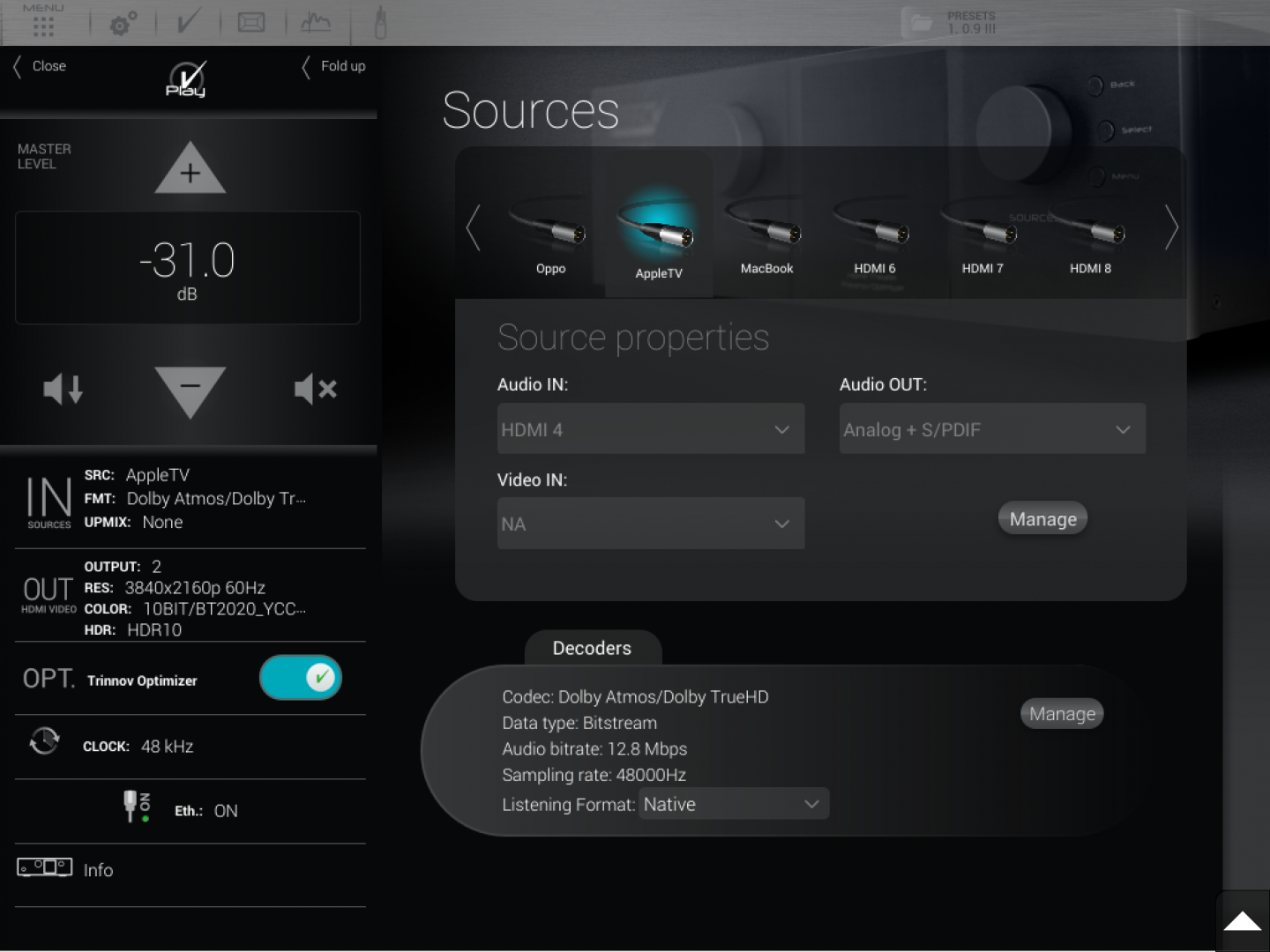This screenshot has height=952, width=1270.
Task: Close the left panel
Action: coord(40,66)
